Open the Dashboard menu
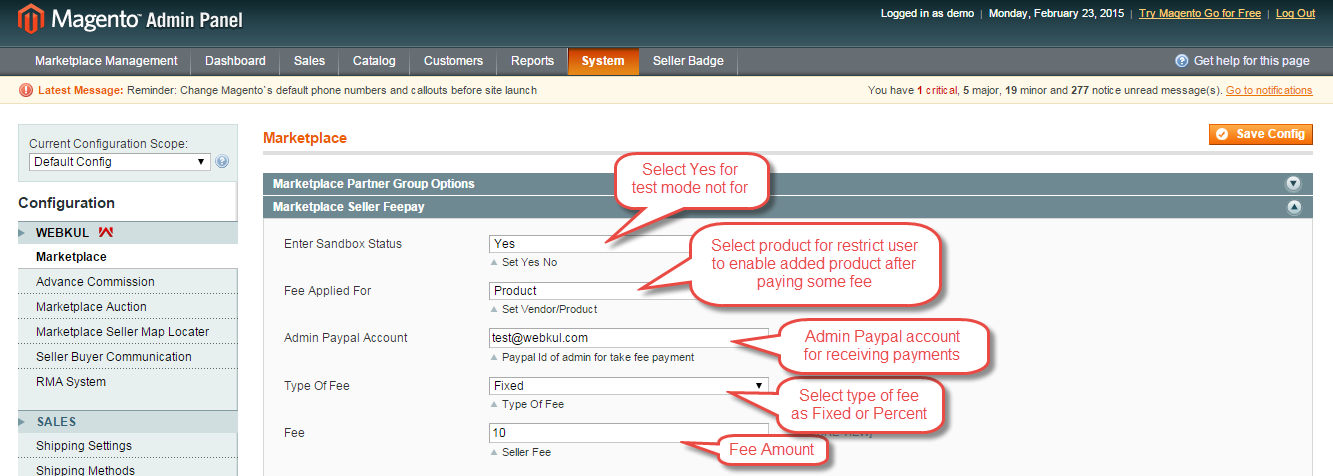Screen dimensions: 1333x476 click(235, 61)
